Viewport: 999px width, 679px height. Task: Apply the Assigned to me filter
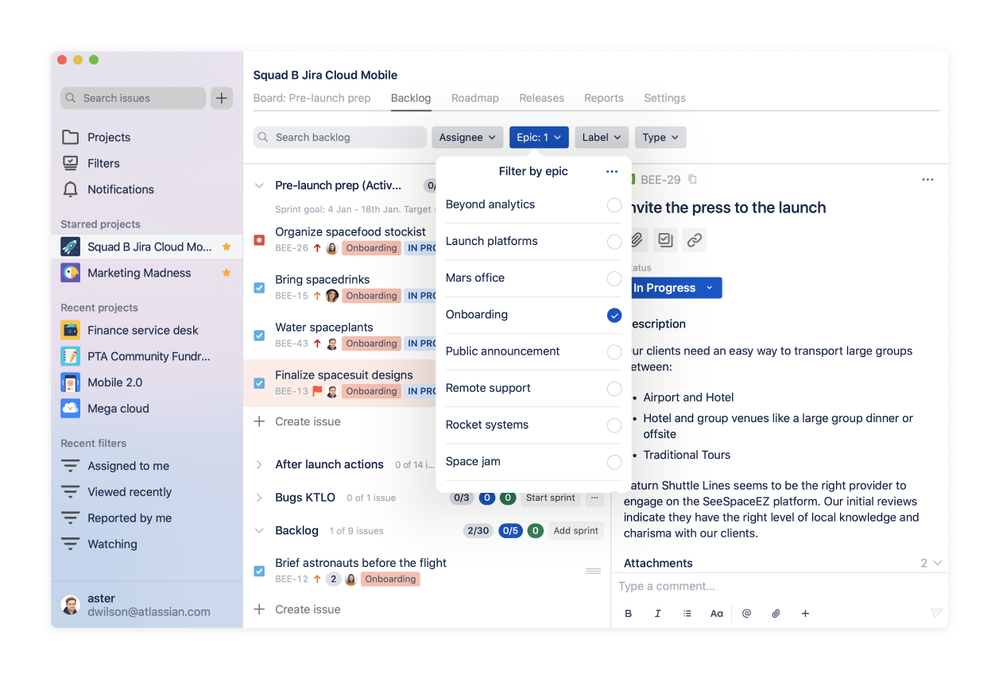tap(128, 466)
